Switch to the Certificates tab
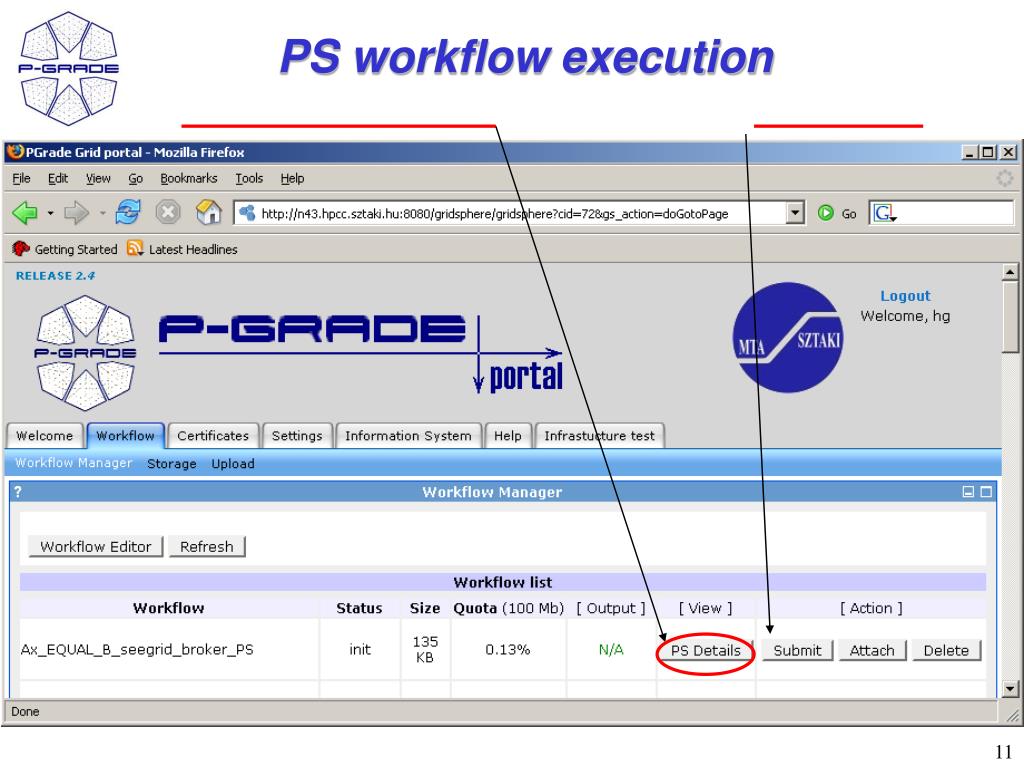This screenshot has height=768, width=1024. [213, 436]
